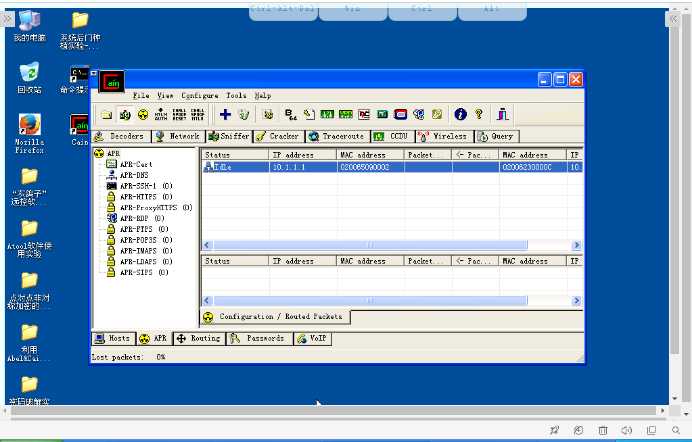
Task: Click the speaker icon in the viewer bottom bar
Action: [627, 430]
